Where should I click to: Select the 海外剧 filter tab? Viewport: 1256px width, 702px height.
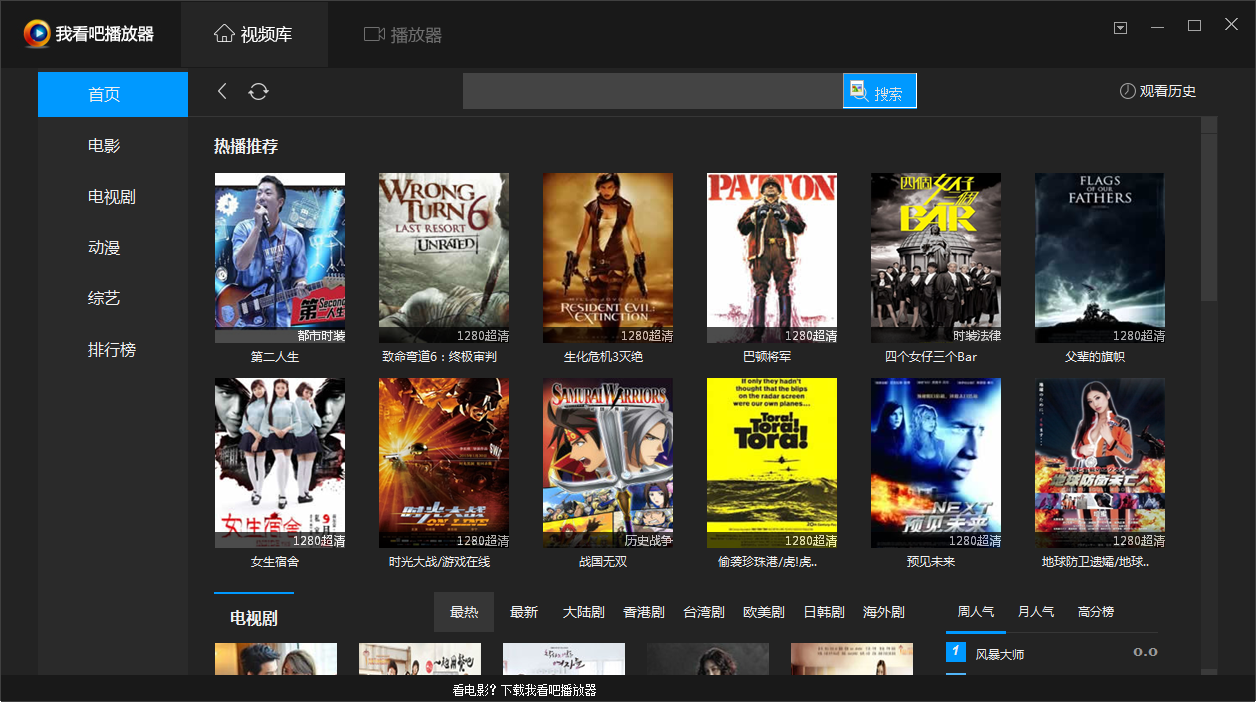884,612
